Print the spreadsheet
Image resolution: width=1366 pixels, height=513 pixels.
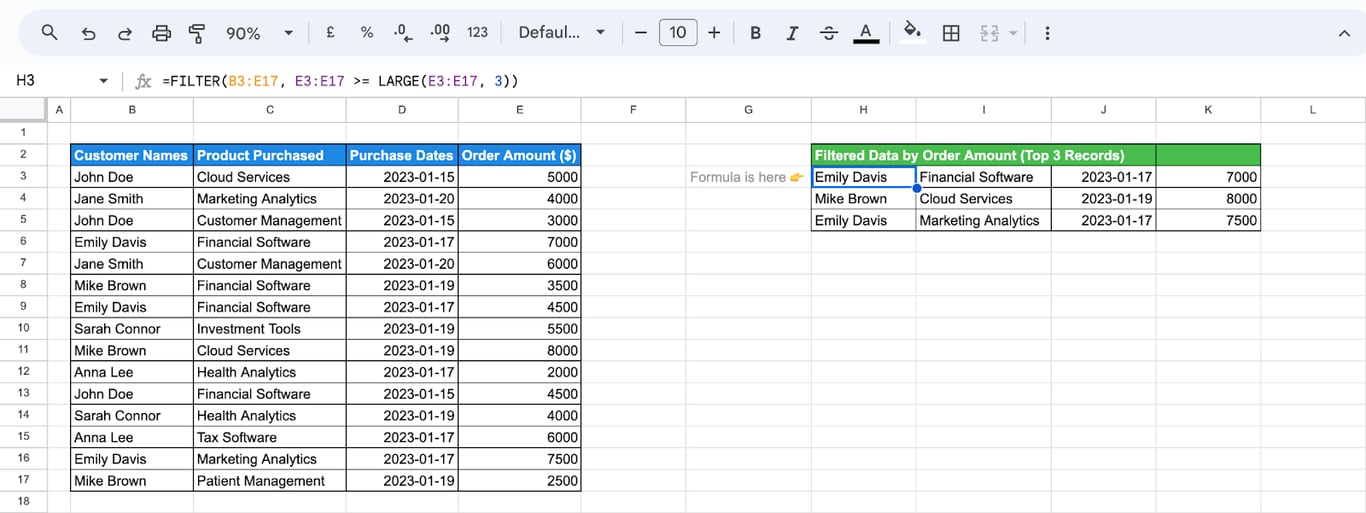tap(161, 33)
